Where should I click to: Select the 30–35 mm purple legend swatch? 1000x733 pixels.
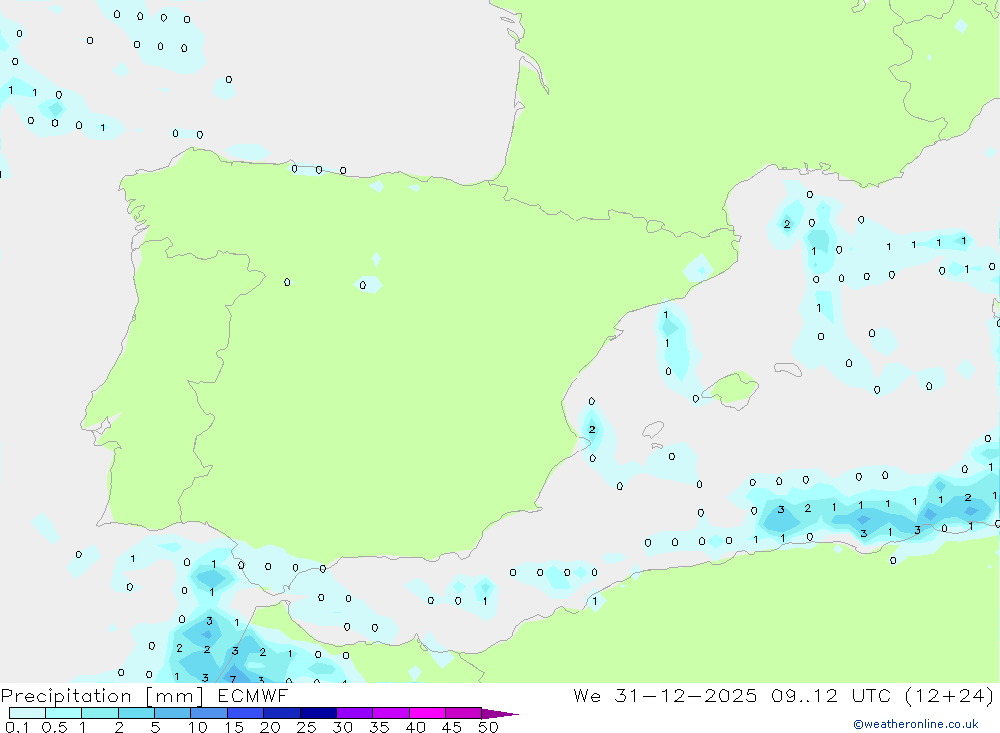(x=355, y=713)
